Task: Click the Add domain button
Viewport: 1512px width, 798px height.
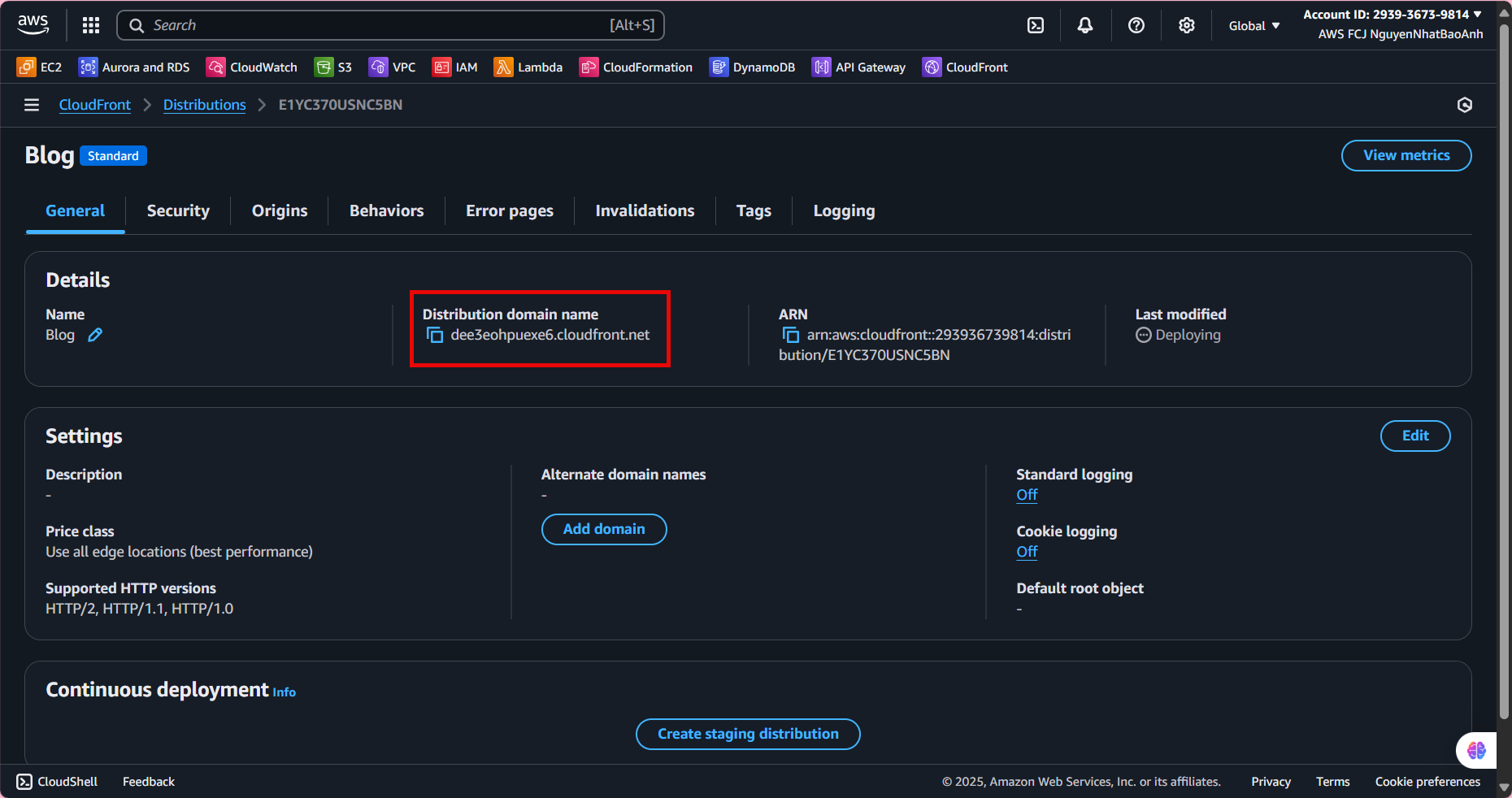Action: (x=604, y=529)
